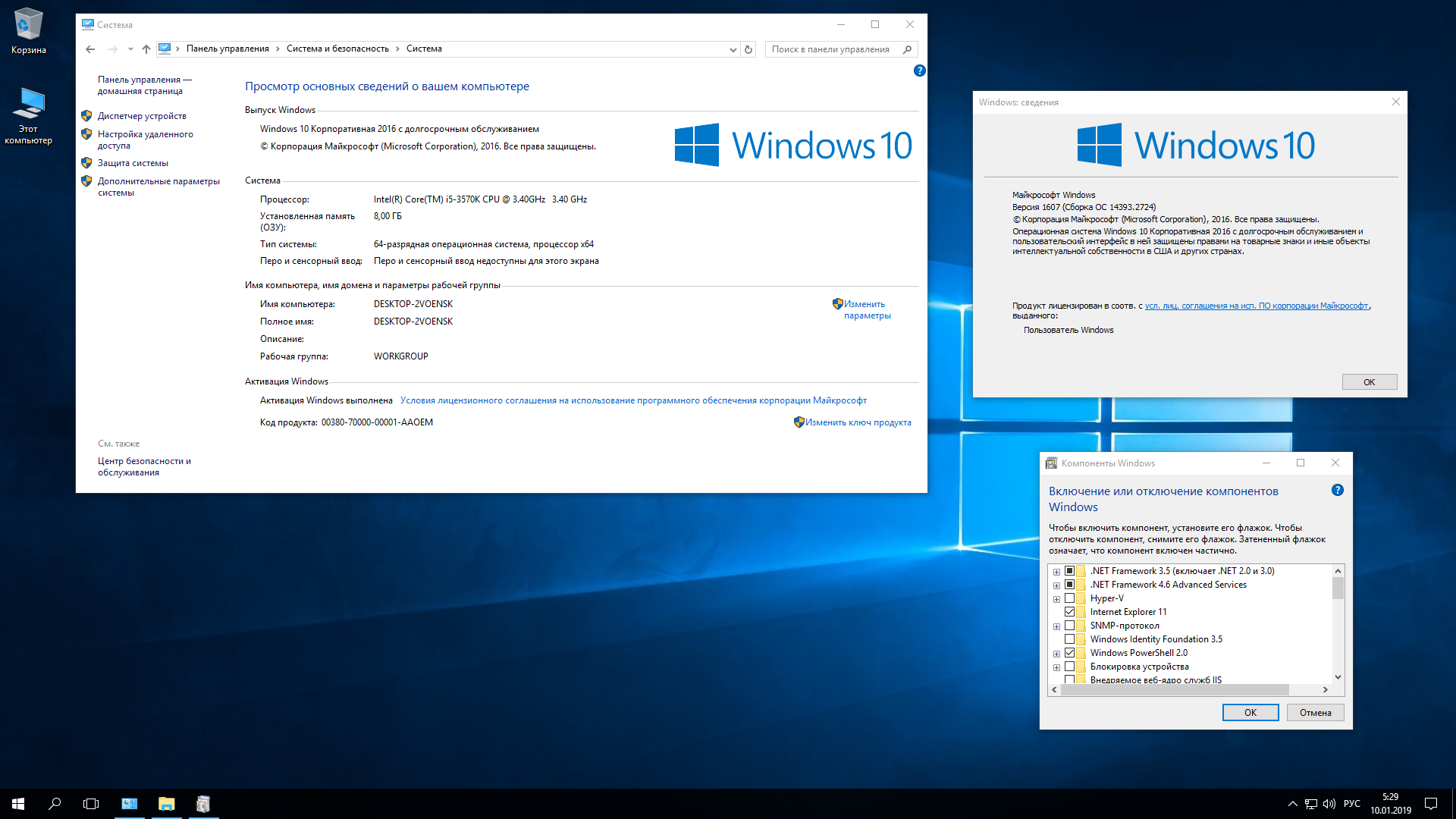The image size is (1456, 819).
Task: Open taskbar search
Action: click(x=55, y=804)
